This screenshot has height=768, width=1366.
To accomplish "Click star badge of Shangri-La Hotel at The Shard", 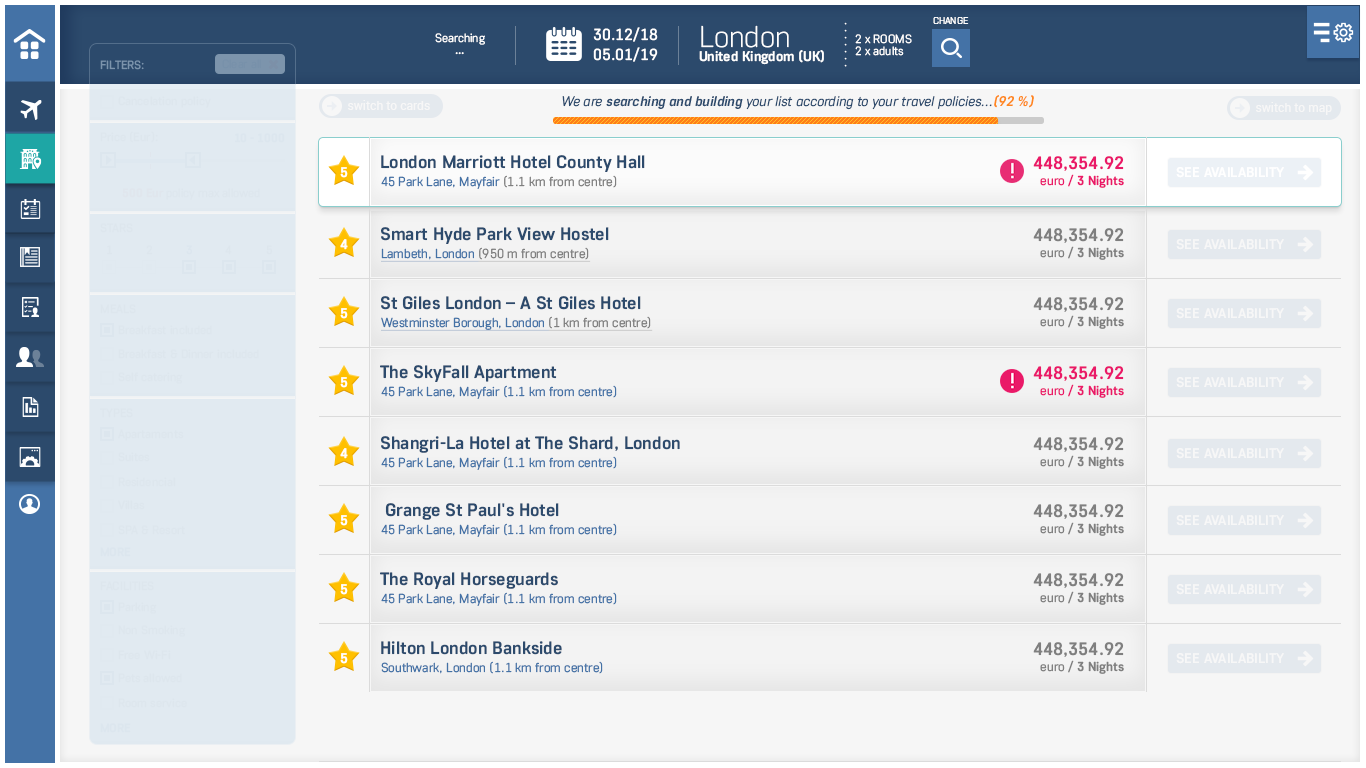I will (x=344, y=452).
